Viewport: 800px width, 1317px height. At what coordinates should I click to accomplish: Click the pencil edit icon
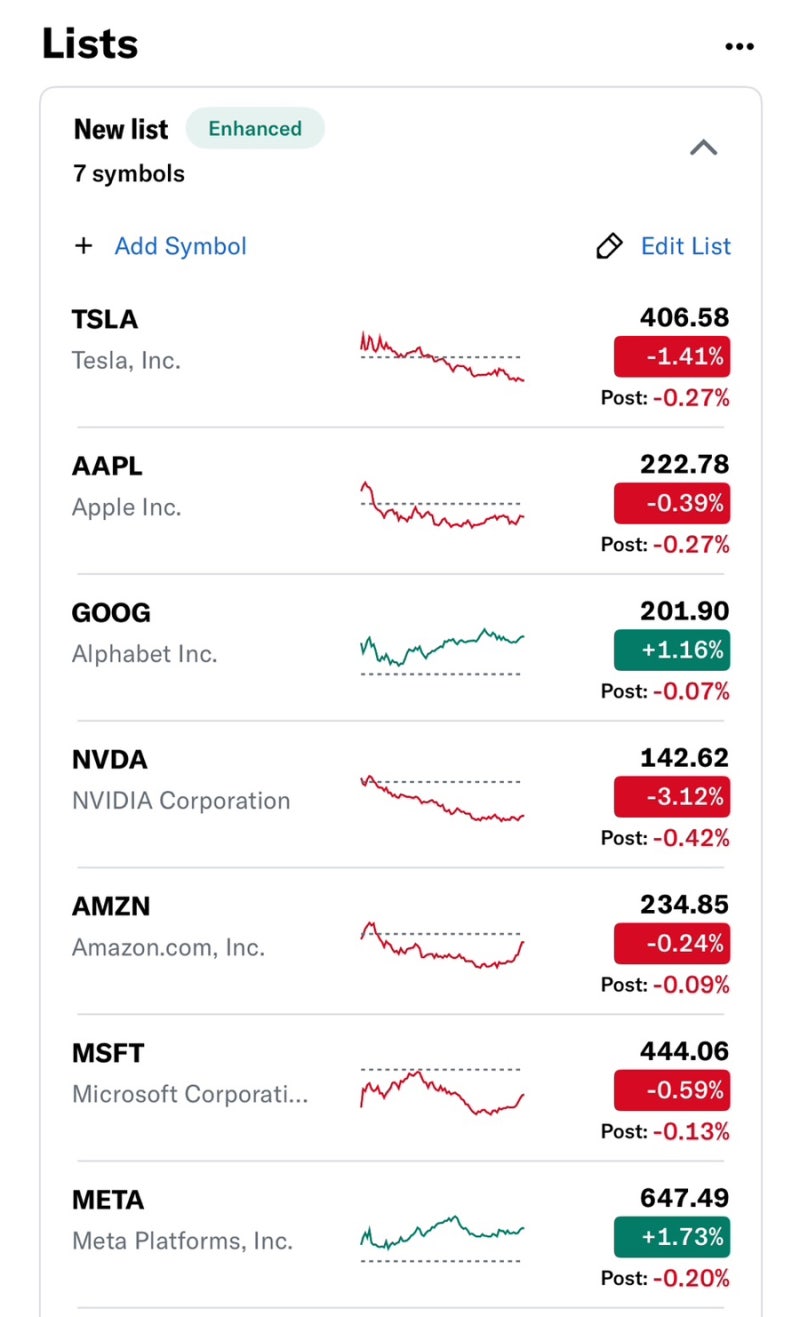pos(608,247)
